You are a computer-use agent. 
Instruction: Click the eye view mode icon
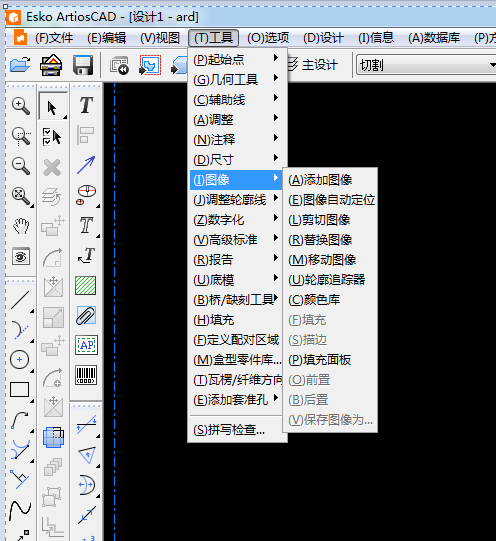coord(21,256)
